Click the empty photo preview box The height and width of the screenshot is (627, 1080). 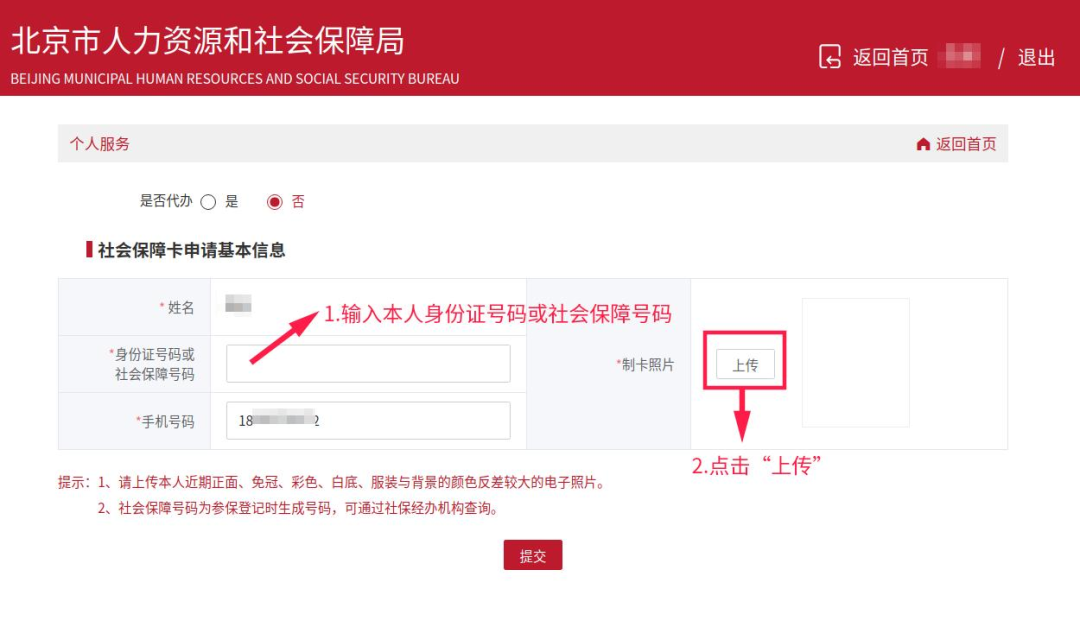pos(855,362)
